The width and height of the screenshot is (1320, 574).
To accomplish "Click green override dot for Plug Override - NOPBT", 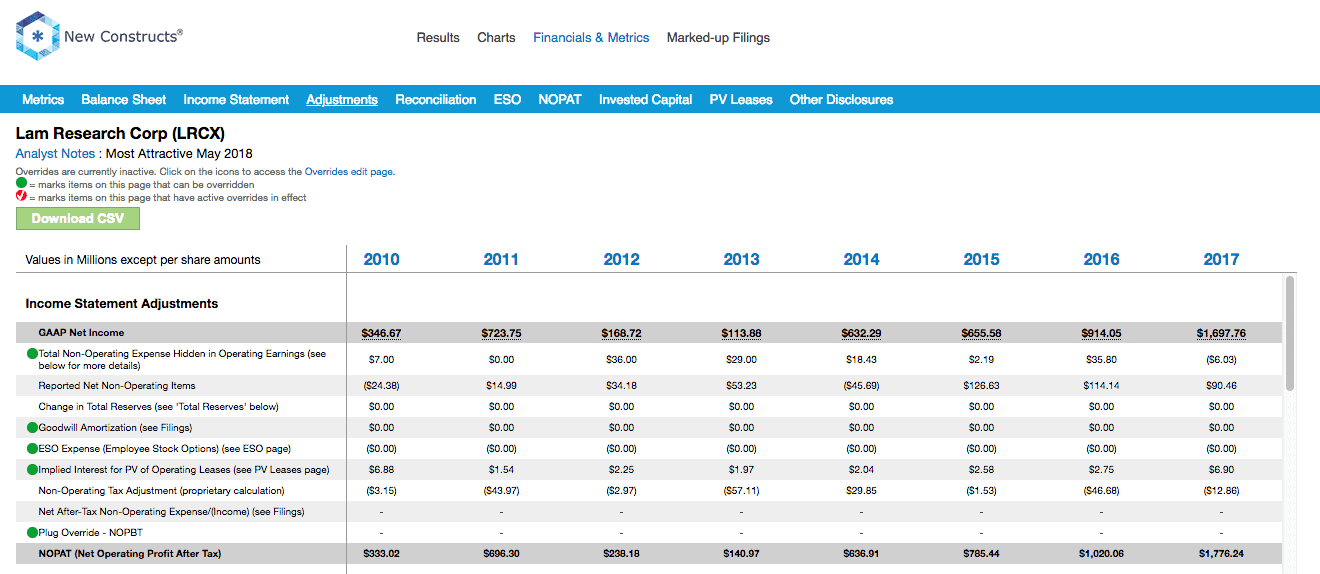I will [33, 532].
